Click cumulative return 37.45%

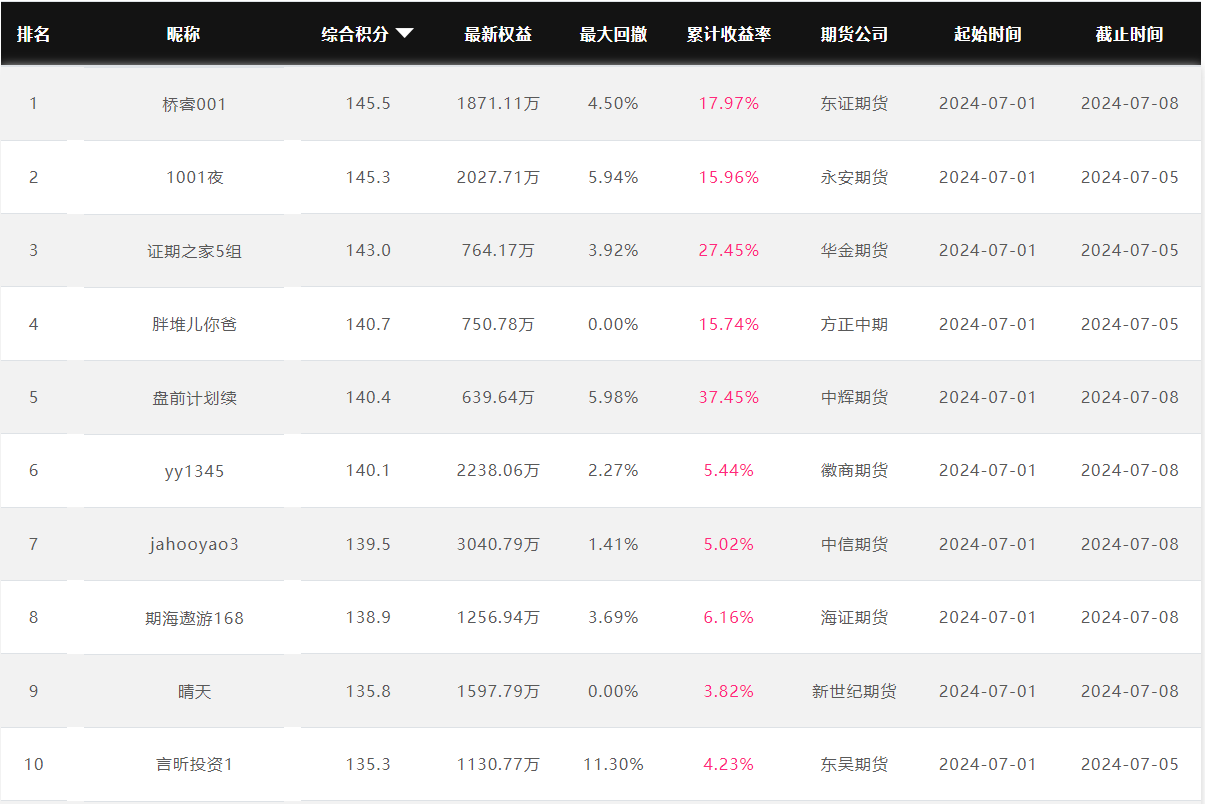[729, 397]
